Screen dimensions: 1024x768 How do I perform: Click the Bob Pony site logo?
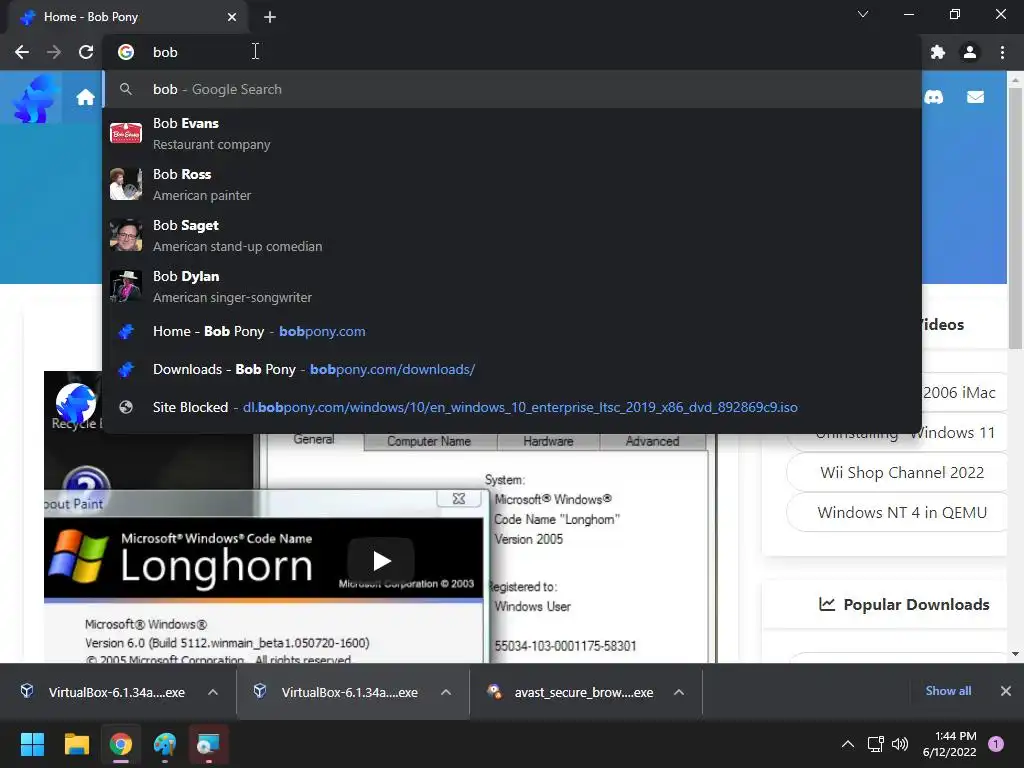[34, 99]
